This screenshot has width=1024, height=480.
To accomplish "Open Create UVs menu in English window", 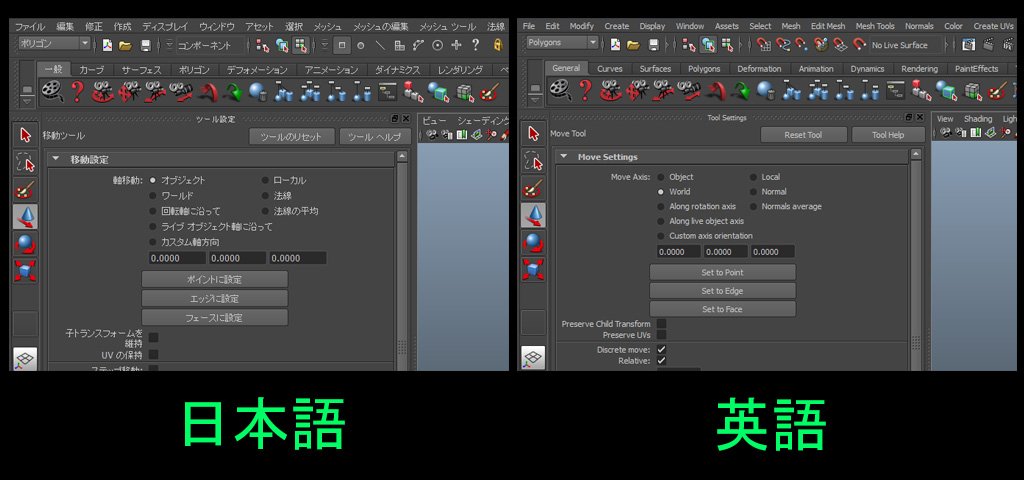I will coord(993,26).
